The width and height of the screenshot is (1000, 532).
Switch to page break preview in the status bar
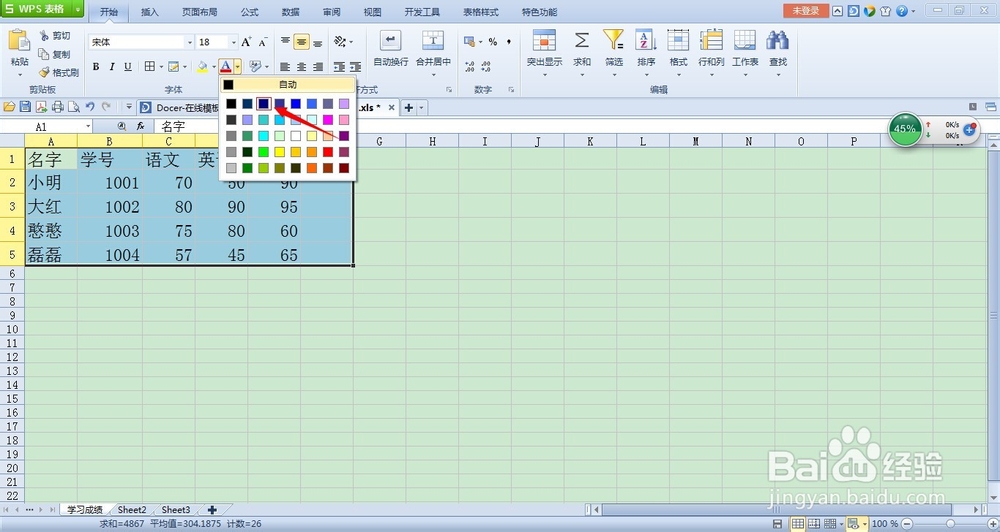814,524
